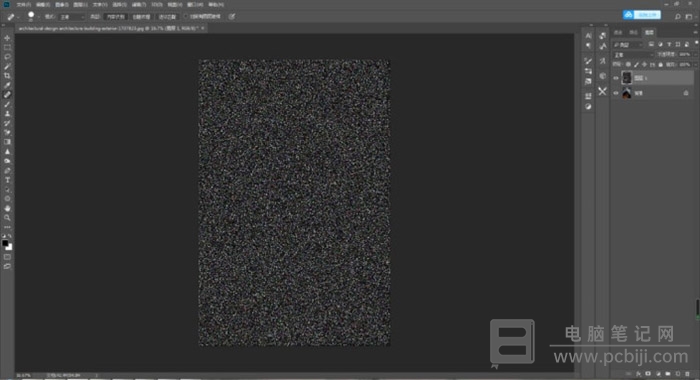700x380 pixels.
Task: Click the top layer's thumbnail
Action: (627, 78)
